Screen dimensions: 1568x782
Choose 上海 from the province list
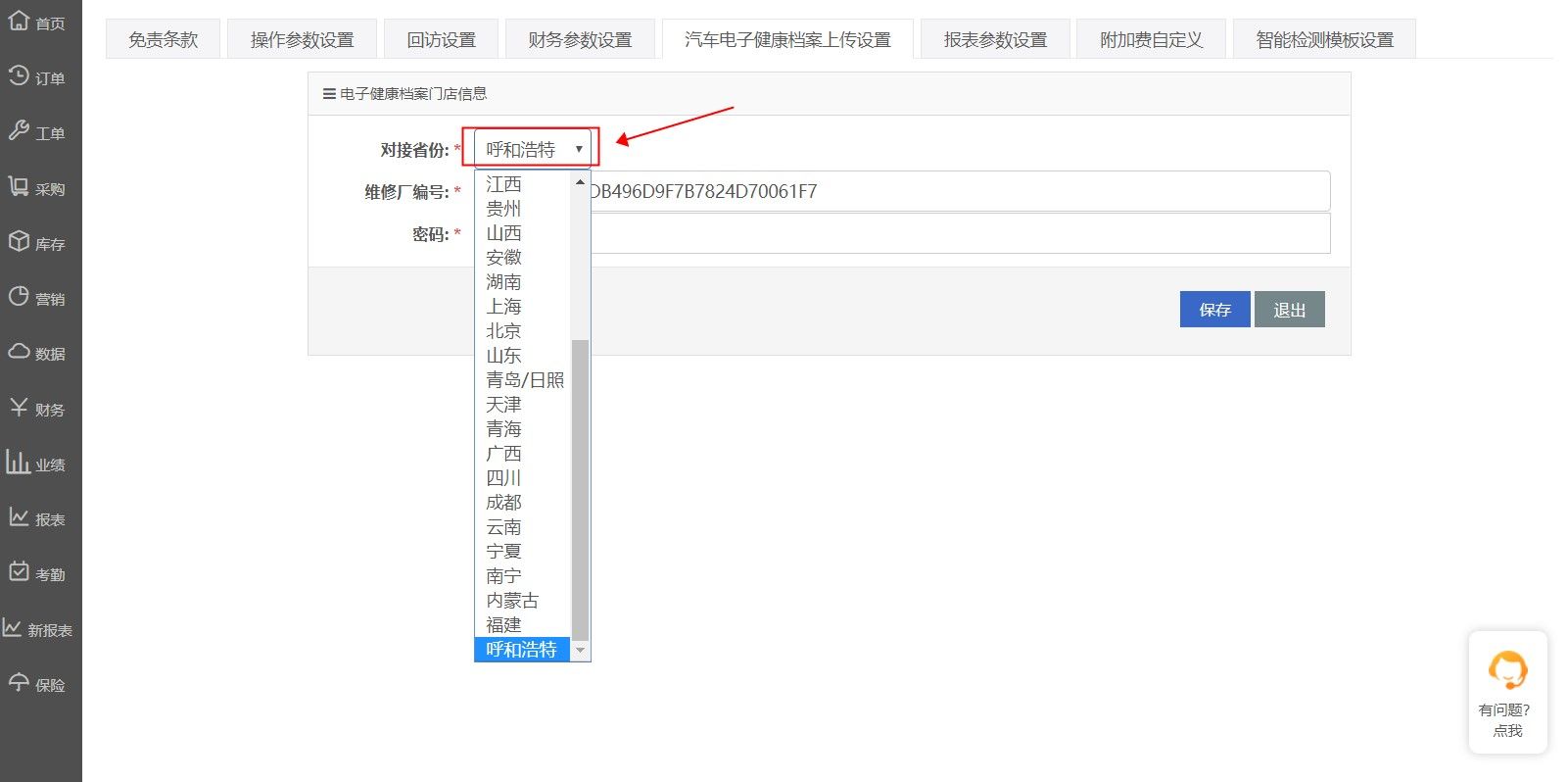click(522, 307)
